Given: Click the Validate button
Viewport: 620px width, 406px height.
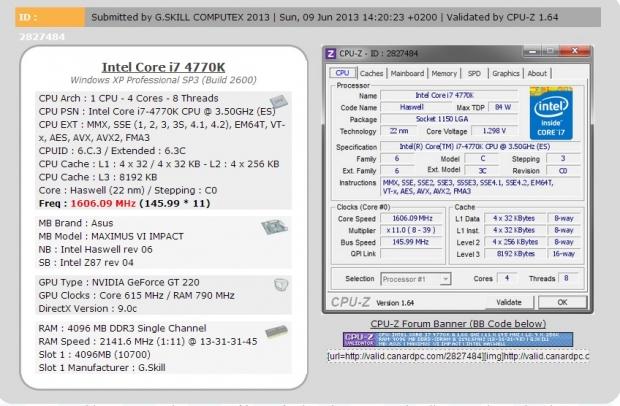Looking at the screenshot, I should point(509,302).
